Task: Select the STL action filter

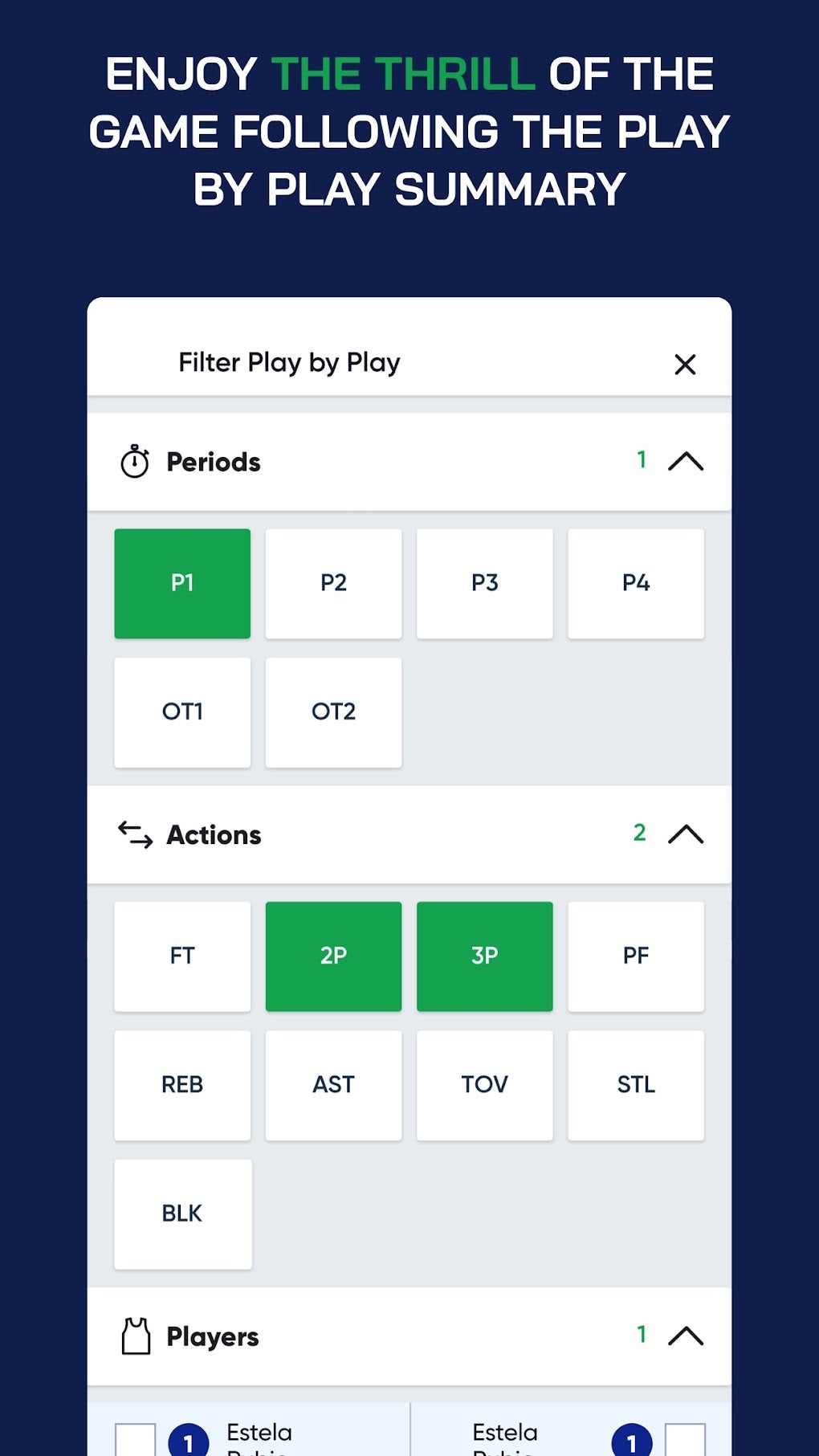Action: [x=636, y=1084]
